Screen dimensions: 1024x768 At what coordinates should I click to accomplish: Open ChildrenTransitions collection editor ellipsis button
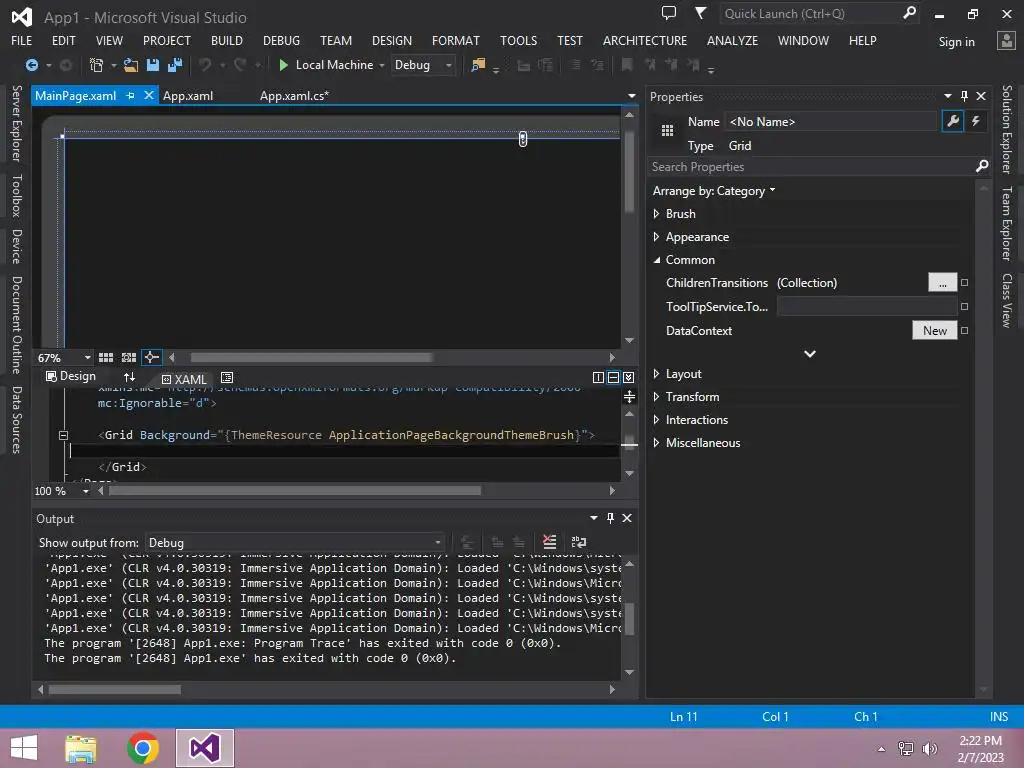pyautogui.click(x=942, y=283)
